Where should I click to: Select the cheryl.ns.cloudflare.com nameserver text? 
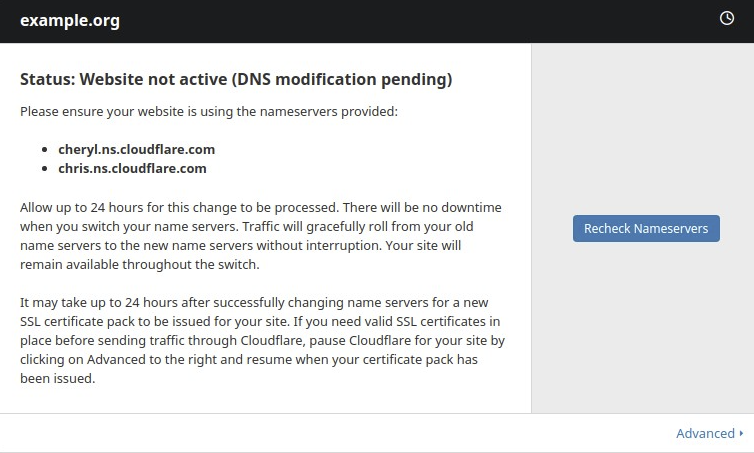coord(137,150)
